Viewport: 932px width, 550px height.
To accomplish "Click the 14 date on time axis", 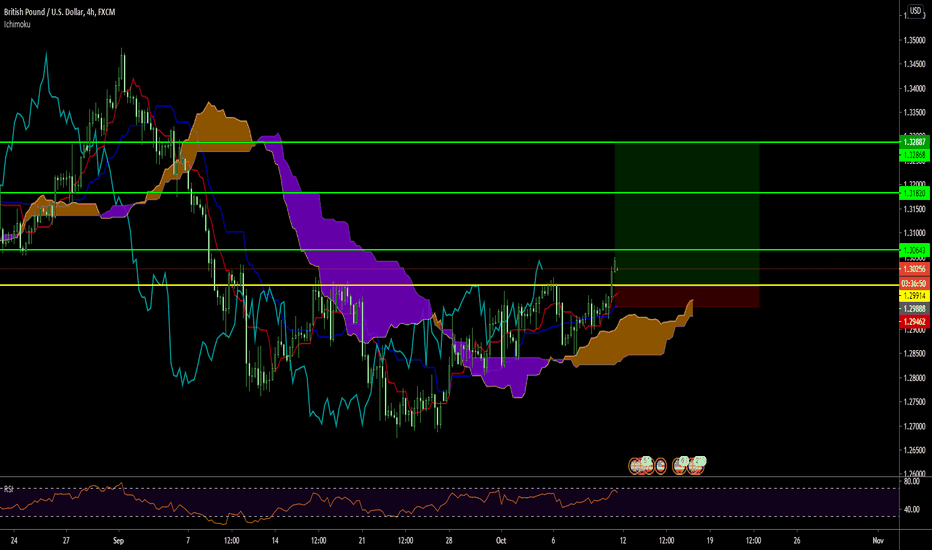I will point(275,540).
